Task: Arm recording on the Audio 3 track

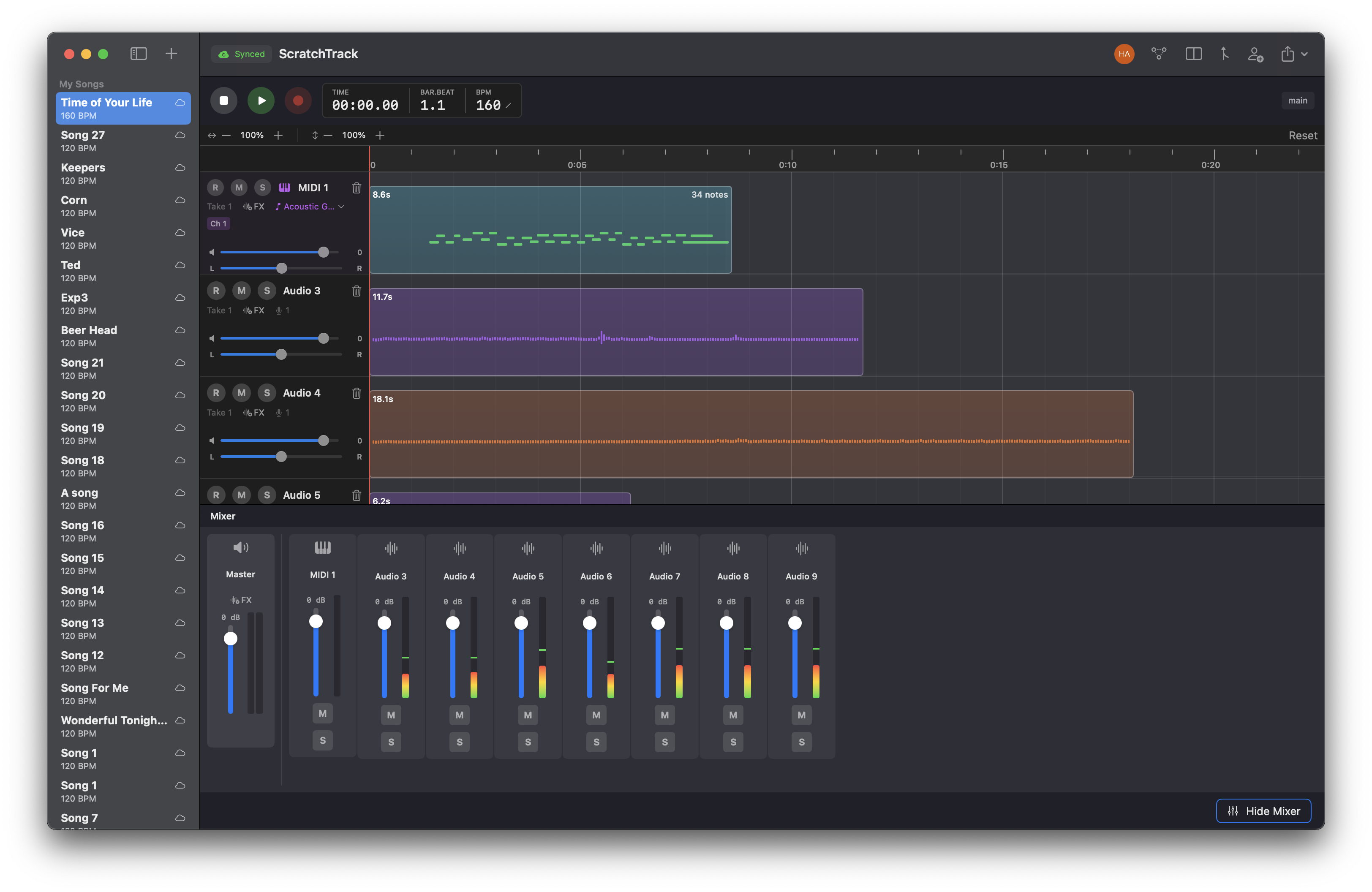Action: [216, 291]
